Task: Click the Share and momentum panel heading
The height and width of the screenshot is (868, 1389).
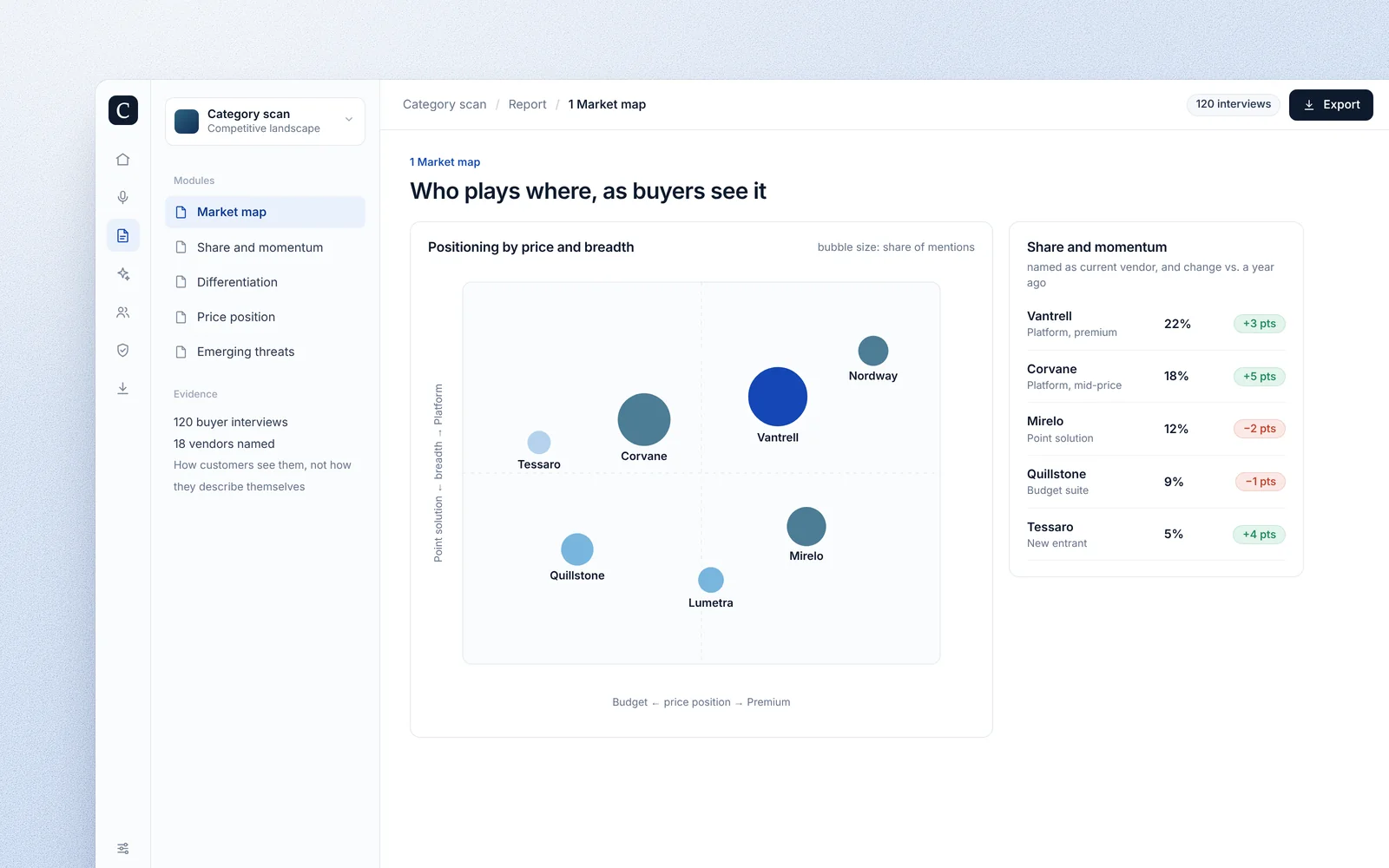Action: [x=1096, y=247]
